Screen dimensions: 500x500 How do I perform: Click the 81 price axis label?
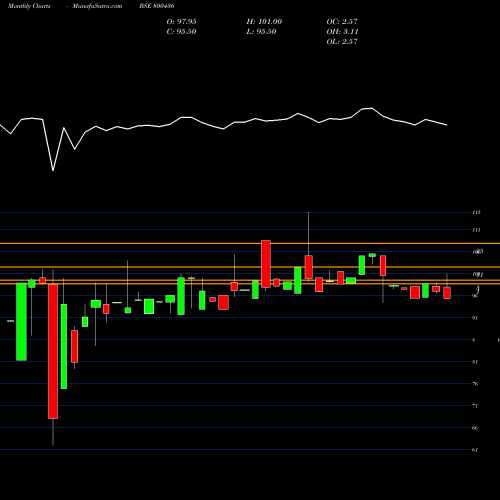pyautogui.click(x=475, y=362)
